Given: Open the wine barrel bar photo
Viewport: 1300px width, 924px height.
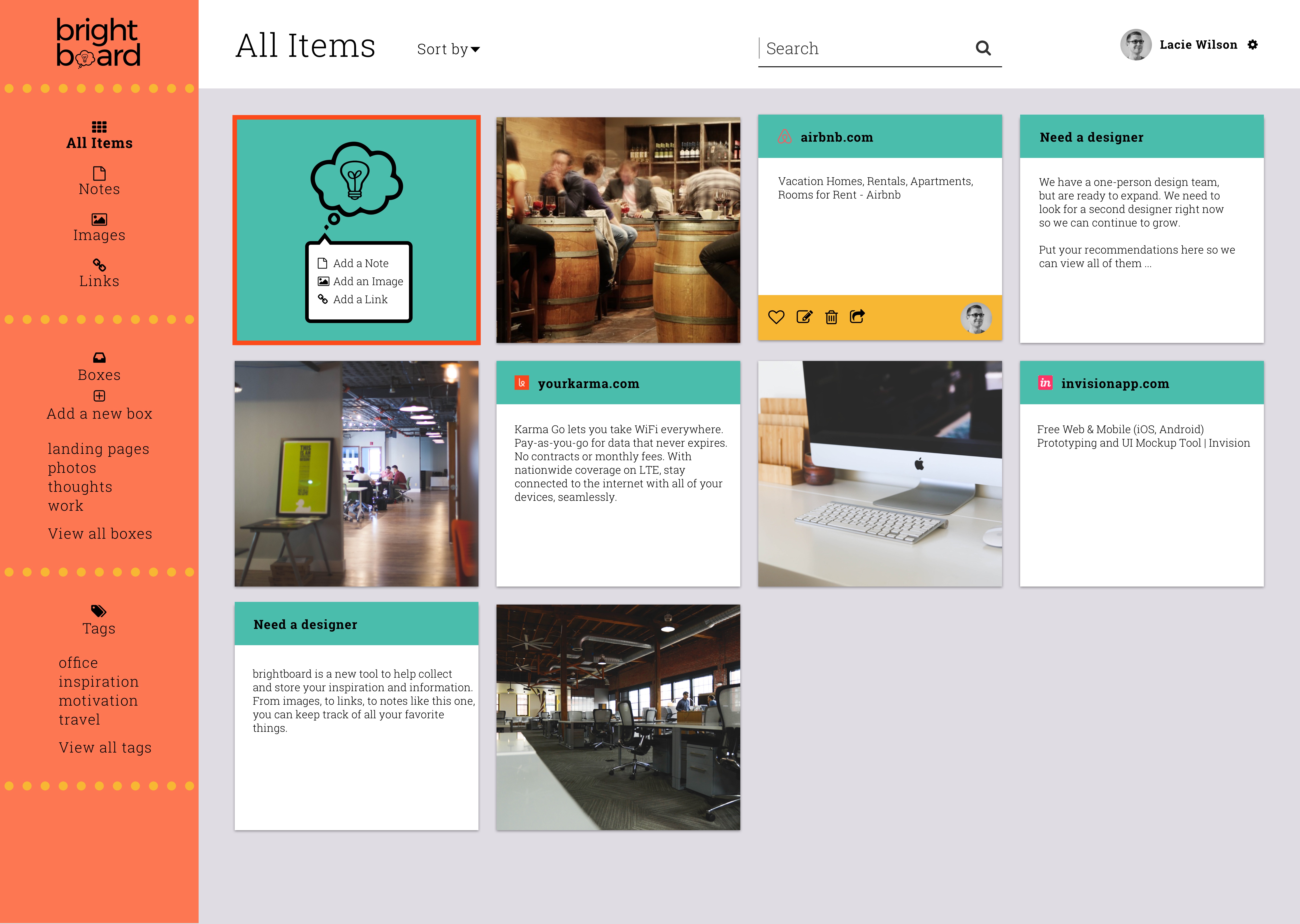Looking at the screenshot, I should [618, 230].
